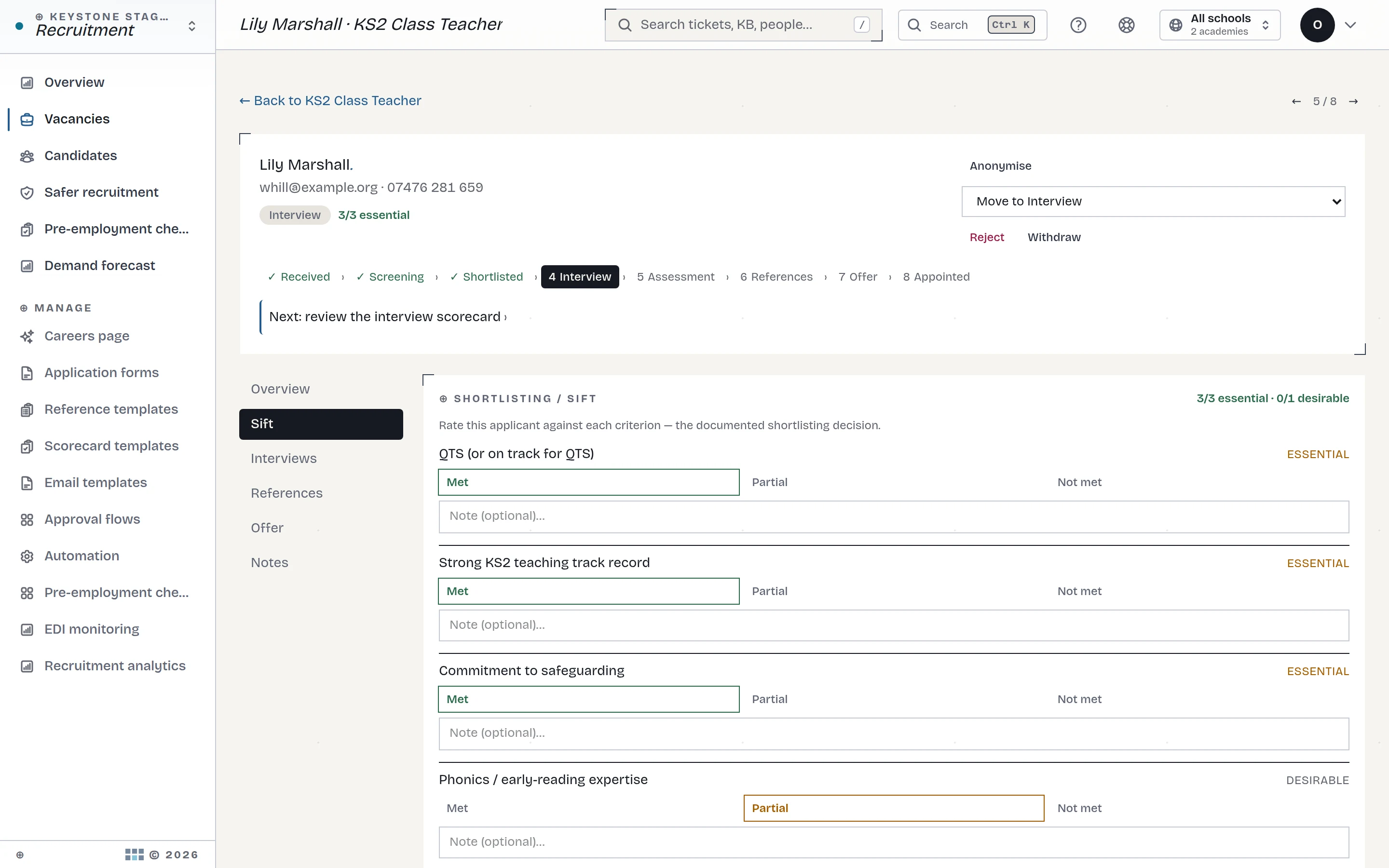Select Partial for Phonics early-reading expertise
1389x868 pixels.
(x=894, y=808)
